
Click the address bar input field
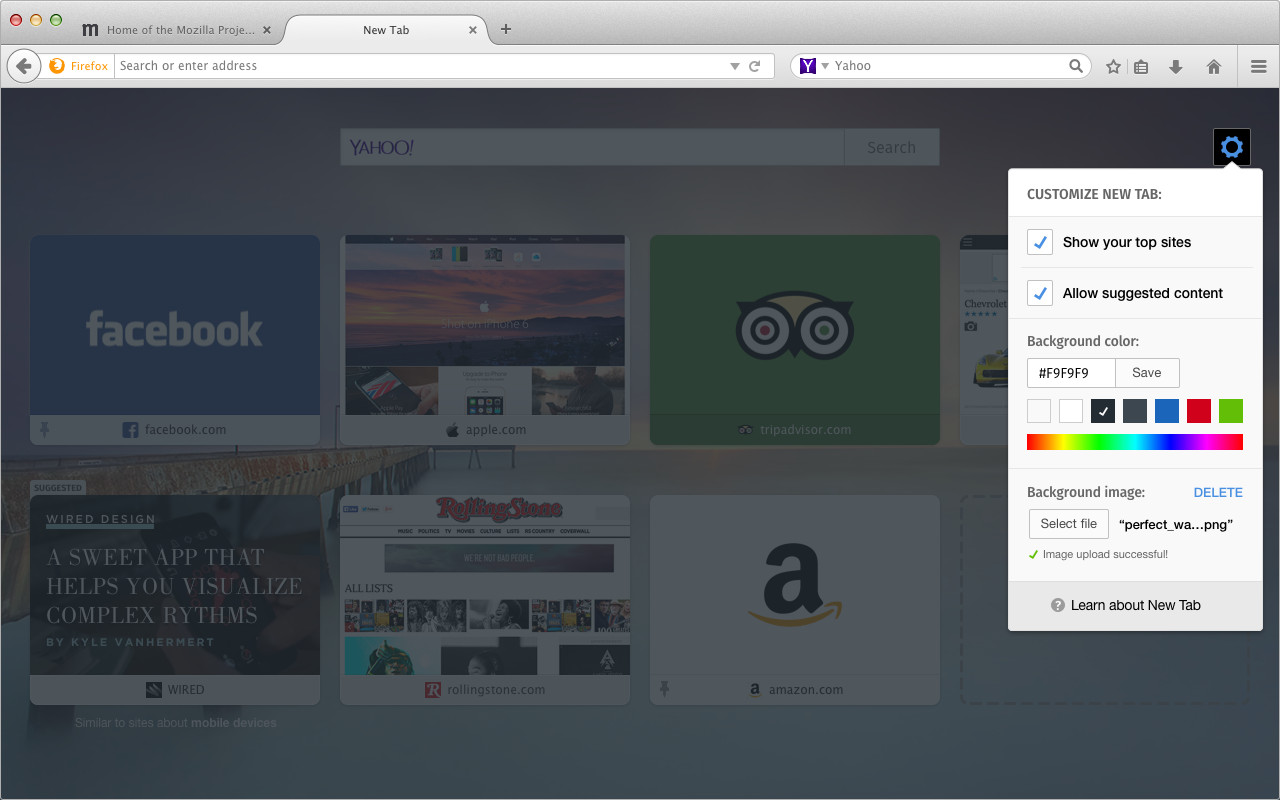[x=420, y=66]
